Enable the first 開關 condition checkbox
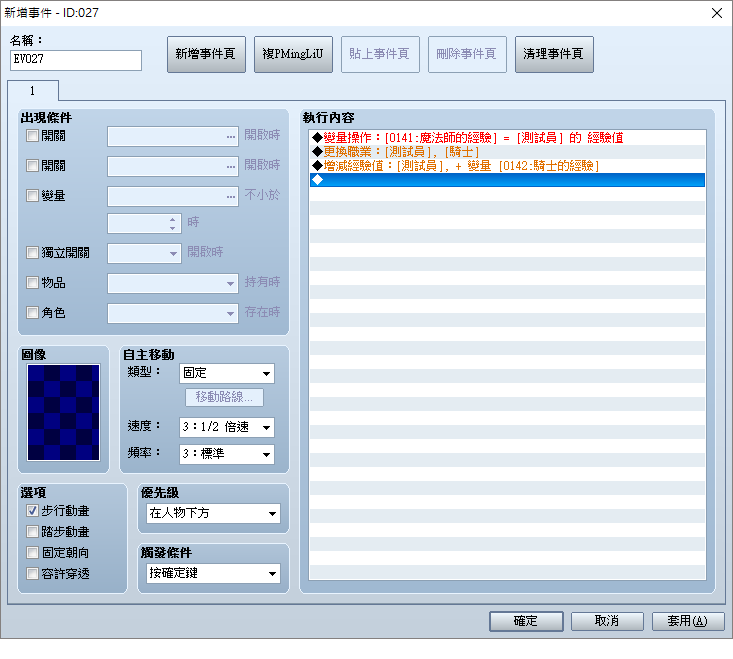733x659 pixels. (x=32, y=136)
